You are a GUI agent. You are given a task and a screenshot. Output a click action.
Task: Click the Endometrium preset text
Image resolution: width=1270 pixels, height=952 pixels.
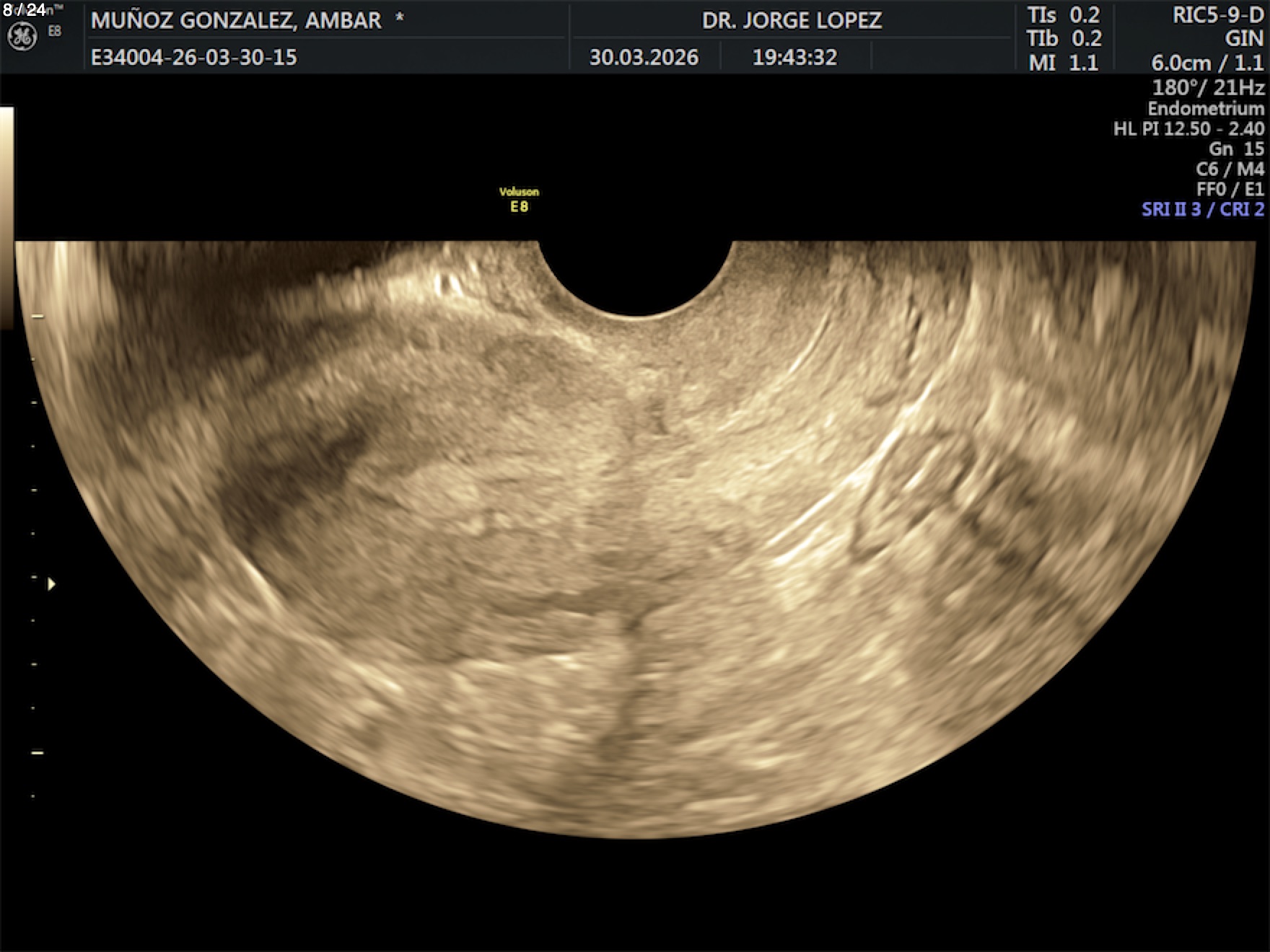pyautogui.click(x=1205, y=109)
